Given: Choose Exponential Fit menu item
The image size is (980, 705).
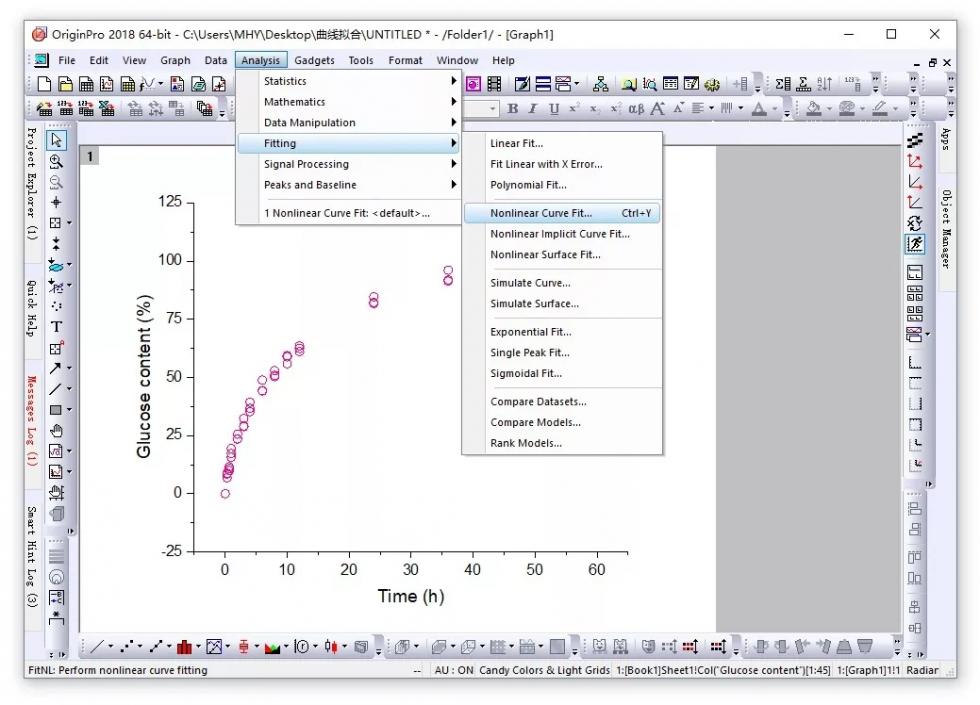Looking at the screenshot, I should [x=562, y=332].
